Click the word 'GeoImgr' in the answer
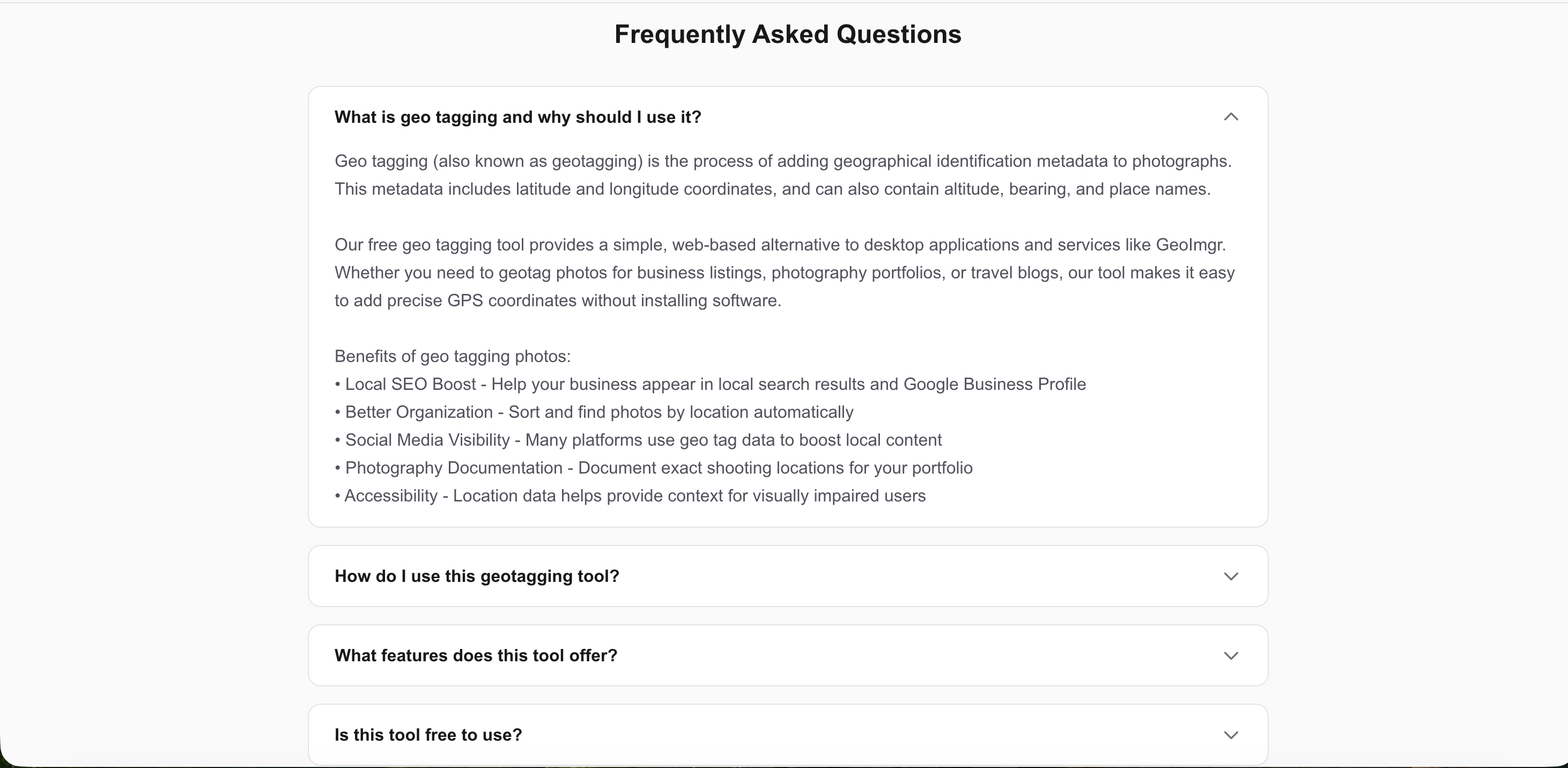The height and width of the screenshot is (768, 1568). pos(1189,245)
